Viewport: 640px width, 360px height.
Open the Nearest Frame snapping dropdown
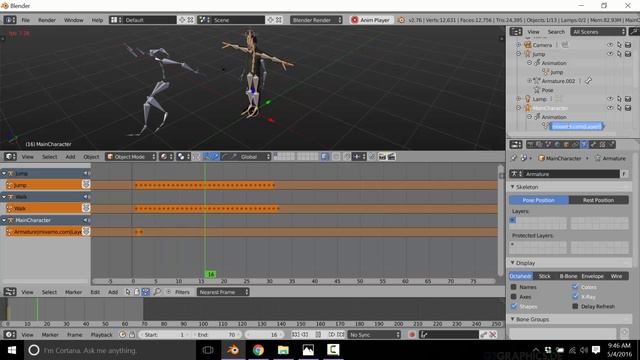pyautogui.click(x=223, y=292)
